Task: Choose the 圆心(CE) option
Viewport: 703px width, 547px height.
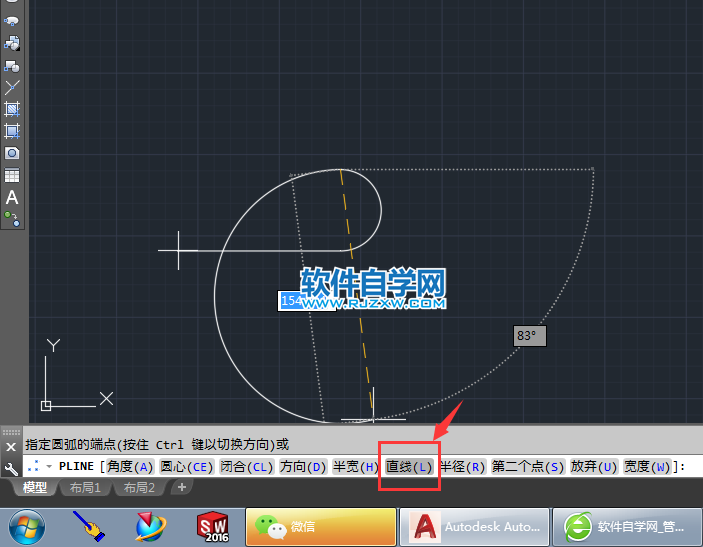Action: click(187, 467)
